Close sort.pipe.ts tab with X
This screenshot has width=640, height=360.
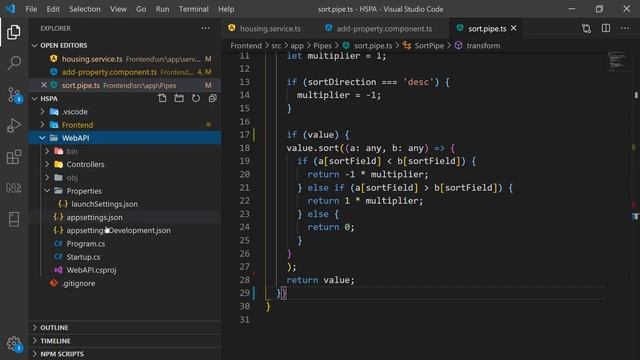(x=514, y=28)
